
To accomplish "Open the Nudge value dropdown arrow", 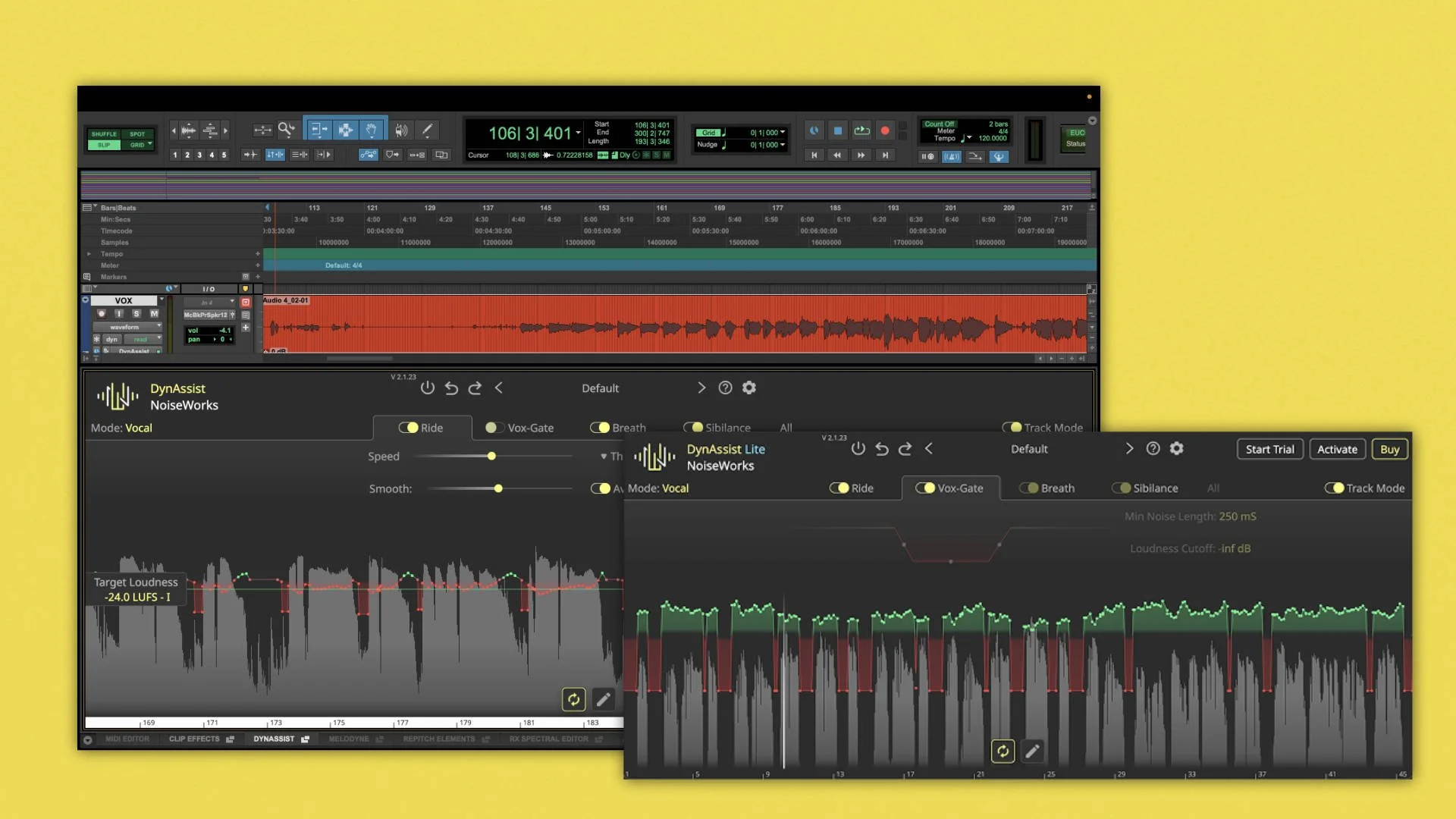I will point(783,145).
